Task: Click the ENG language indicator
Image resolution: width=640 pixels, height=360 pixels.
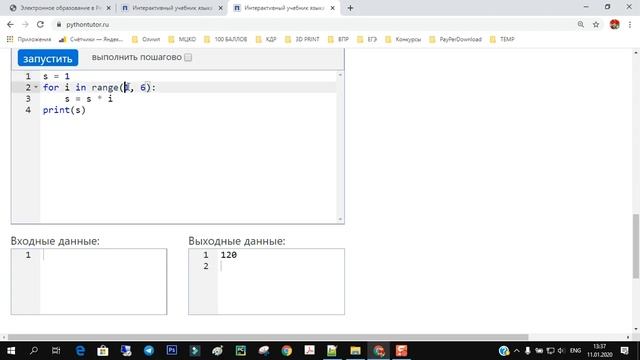Action: click(575, 351)
